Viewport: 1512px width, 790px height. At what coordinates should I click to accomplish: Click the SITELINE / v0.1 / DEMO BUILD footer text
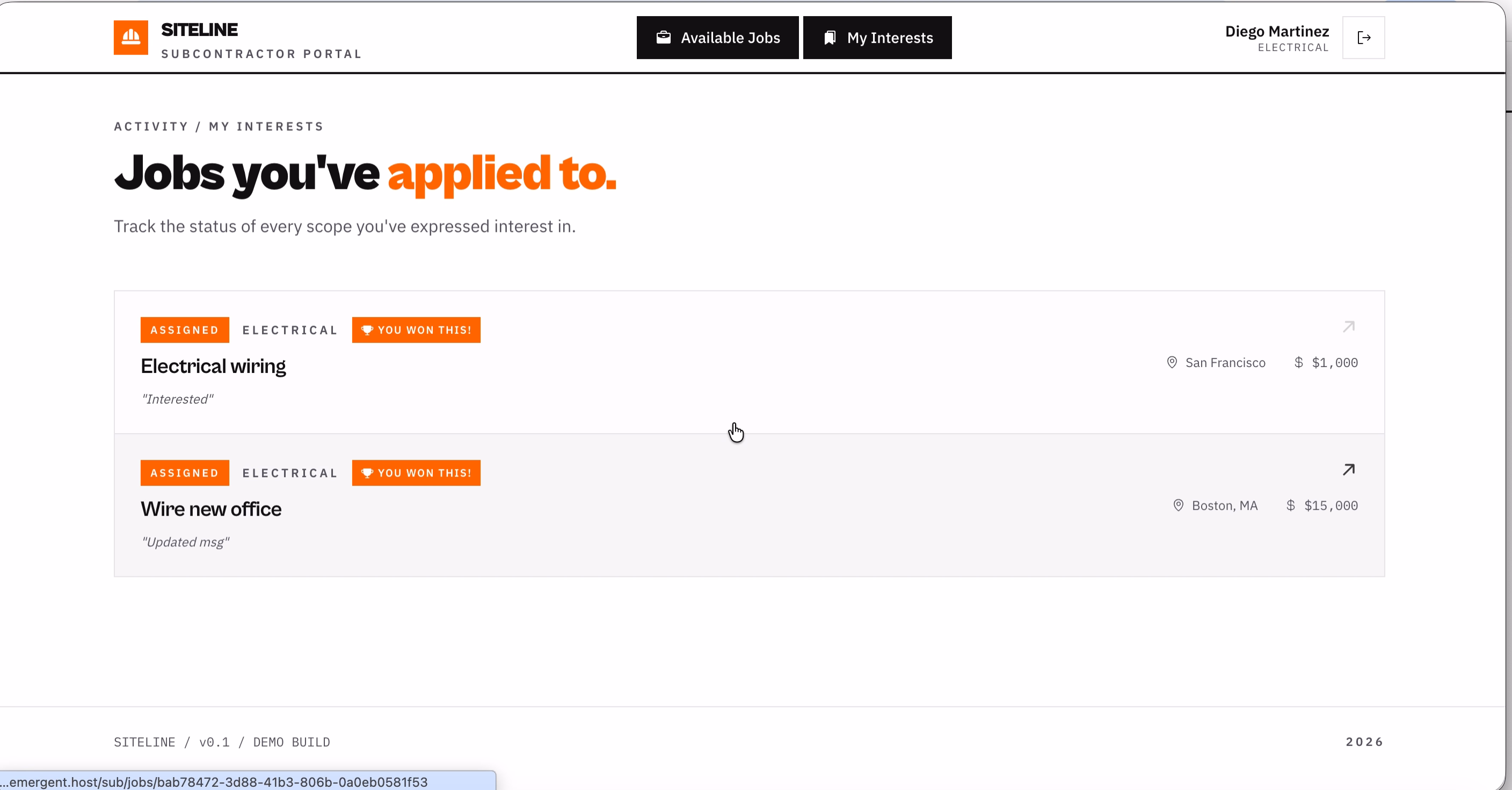pyautogui.click(x=222, y=742)
